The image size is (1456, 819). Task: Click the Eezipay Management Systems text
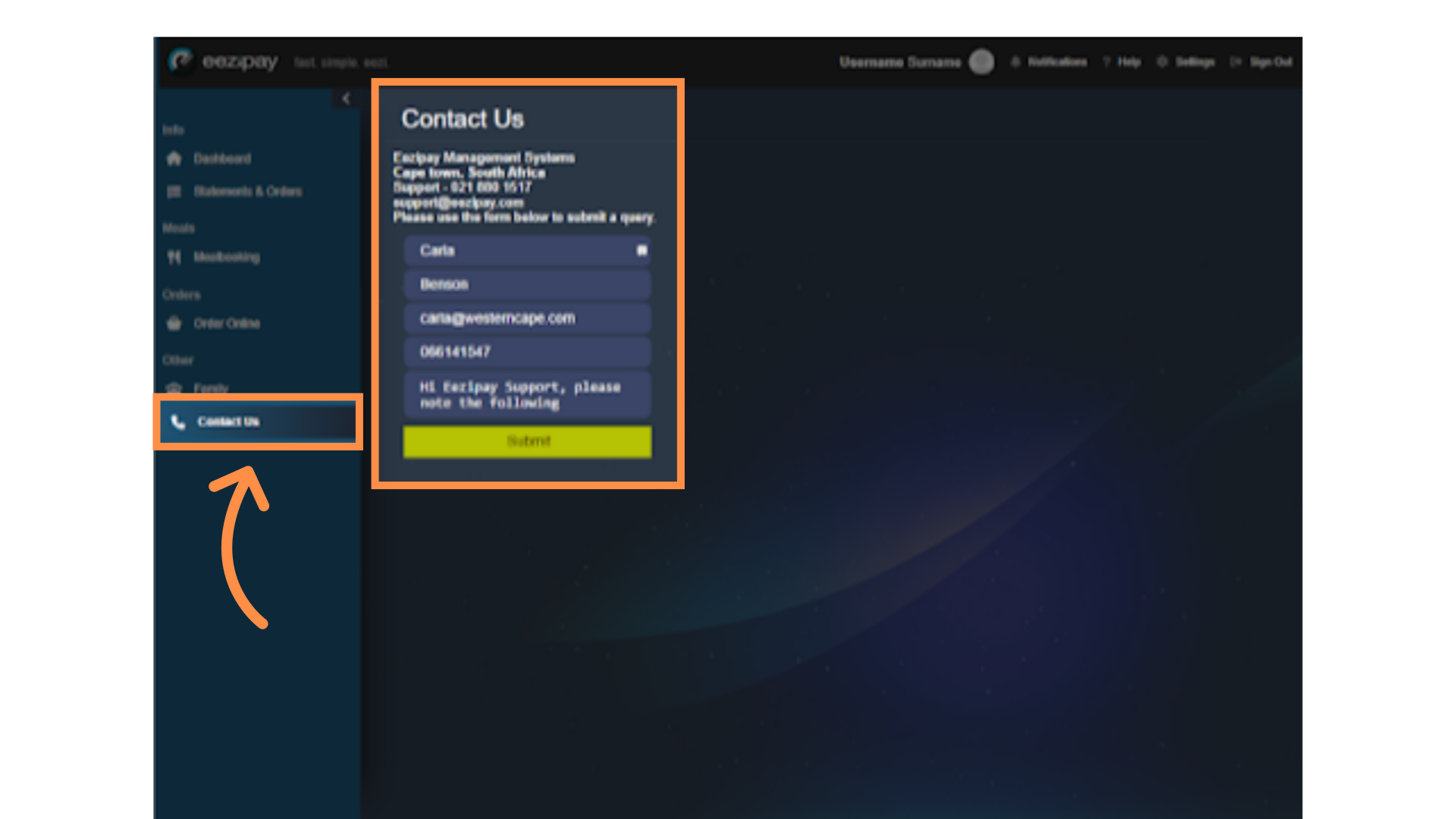484,158
